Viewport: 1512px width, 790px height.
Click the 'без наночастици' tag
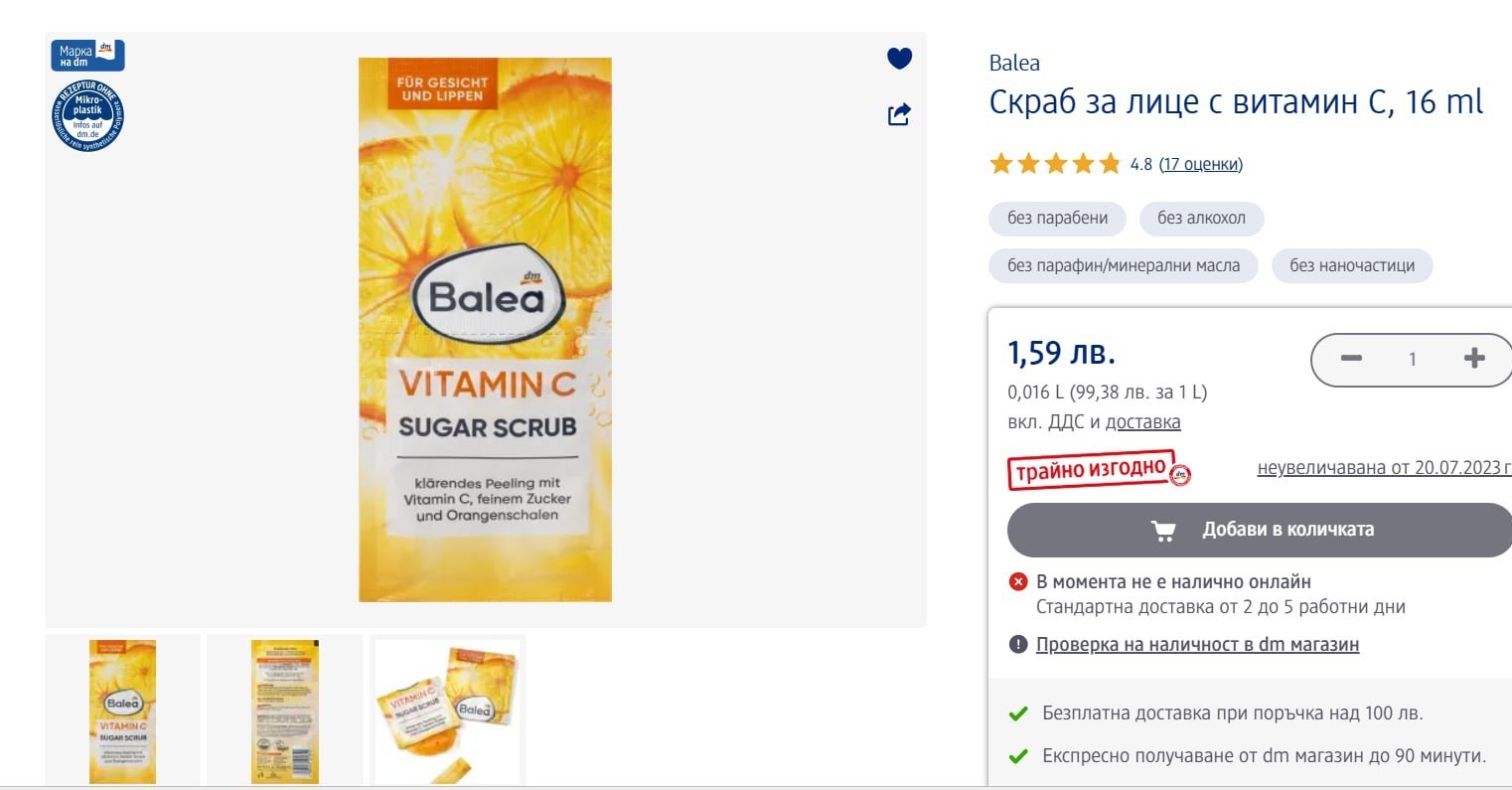1351,265
